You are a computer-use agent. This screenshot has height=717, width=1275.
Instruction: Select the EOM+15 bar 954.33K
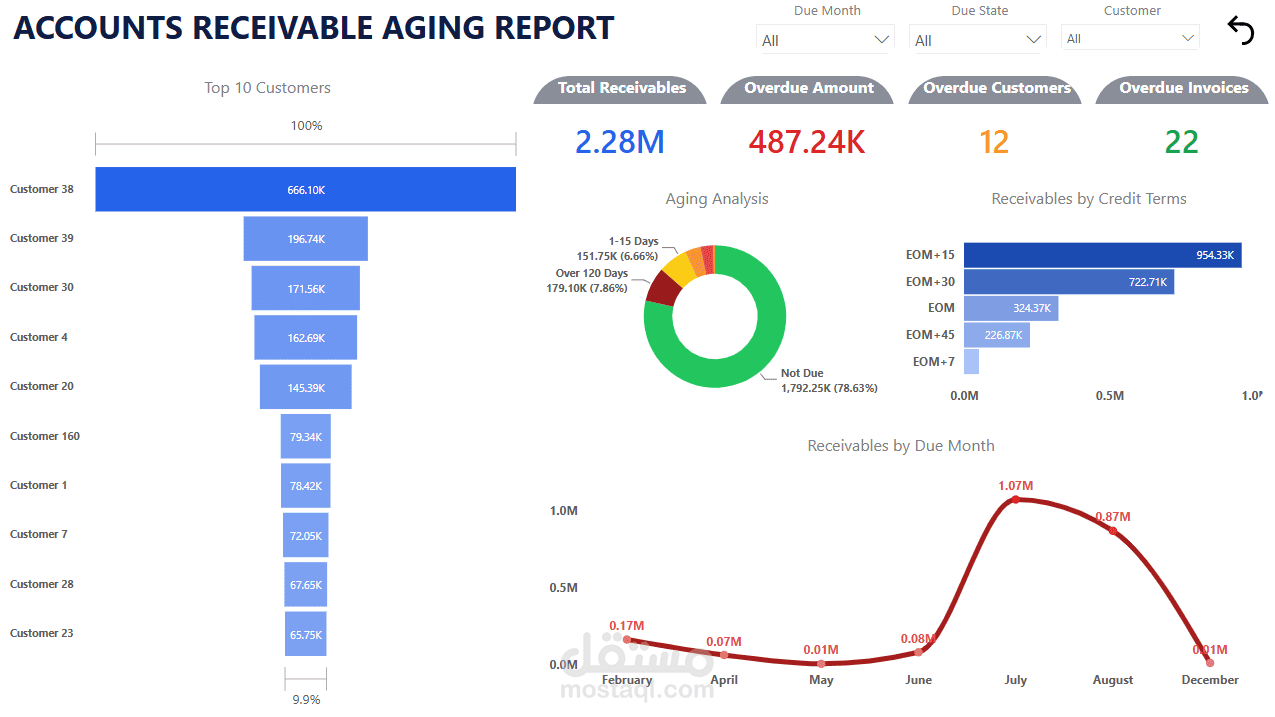coord(1102,255)
